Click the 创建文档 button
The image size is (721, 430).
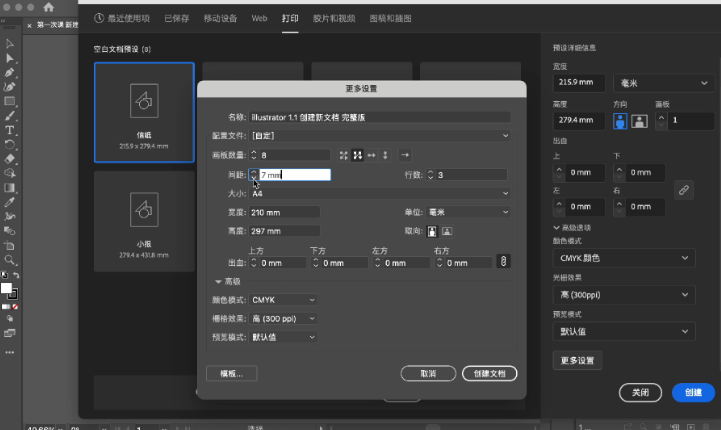490,373
